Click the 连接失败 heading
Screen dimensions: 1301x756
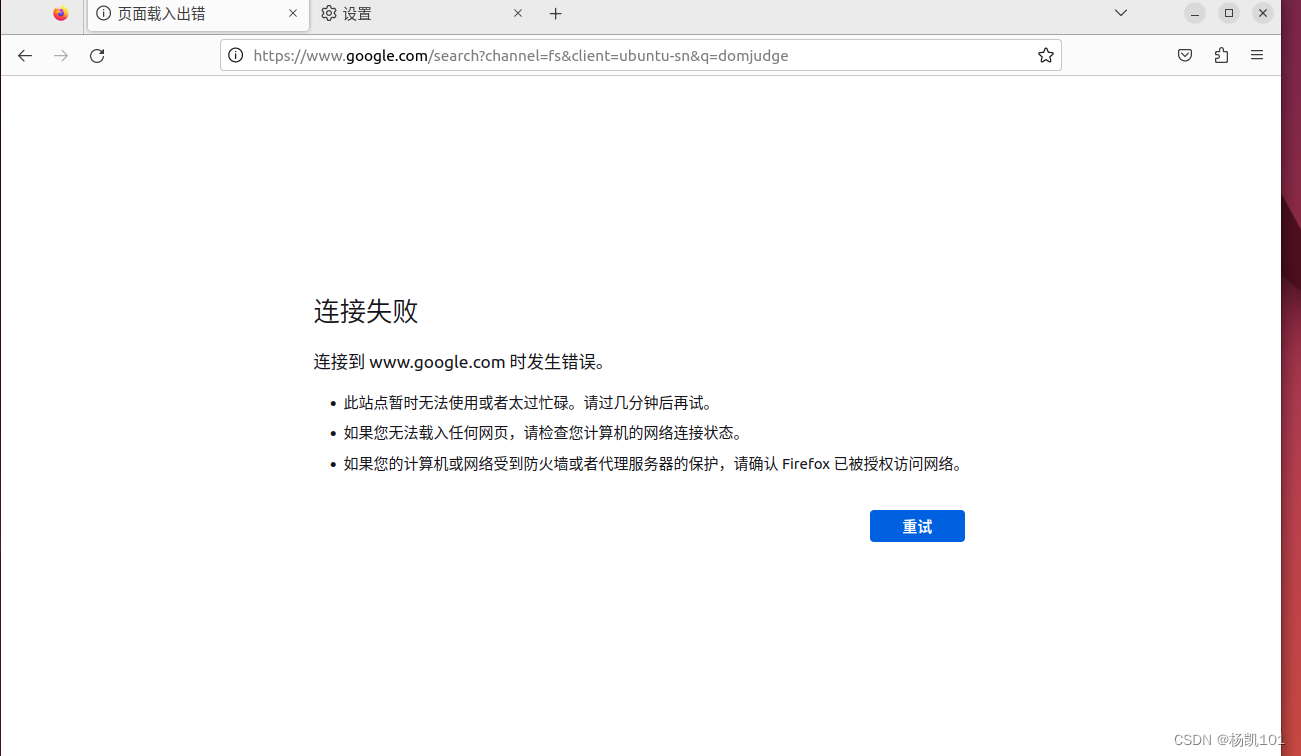[366, 311]
